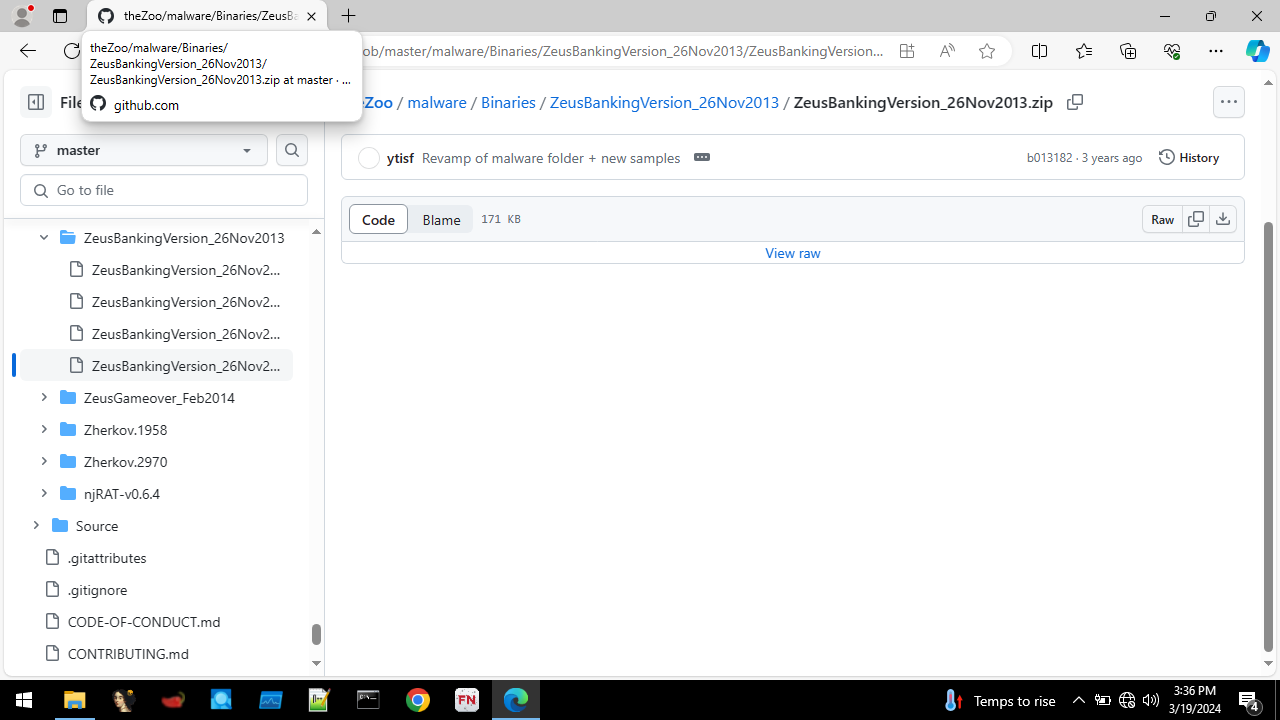
Task: Open the app installation icon in address bar
Action: coord(906,51)
